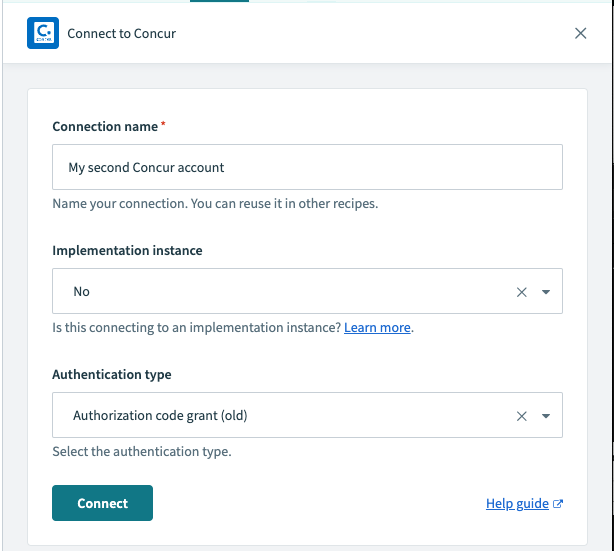Expand the Authentication type dropdown arrow
This screenshot has height=551, width=614.
[x=546, y=416]
